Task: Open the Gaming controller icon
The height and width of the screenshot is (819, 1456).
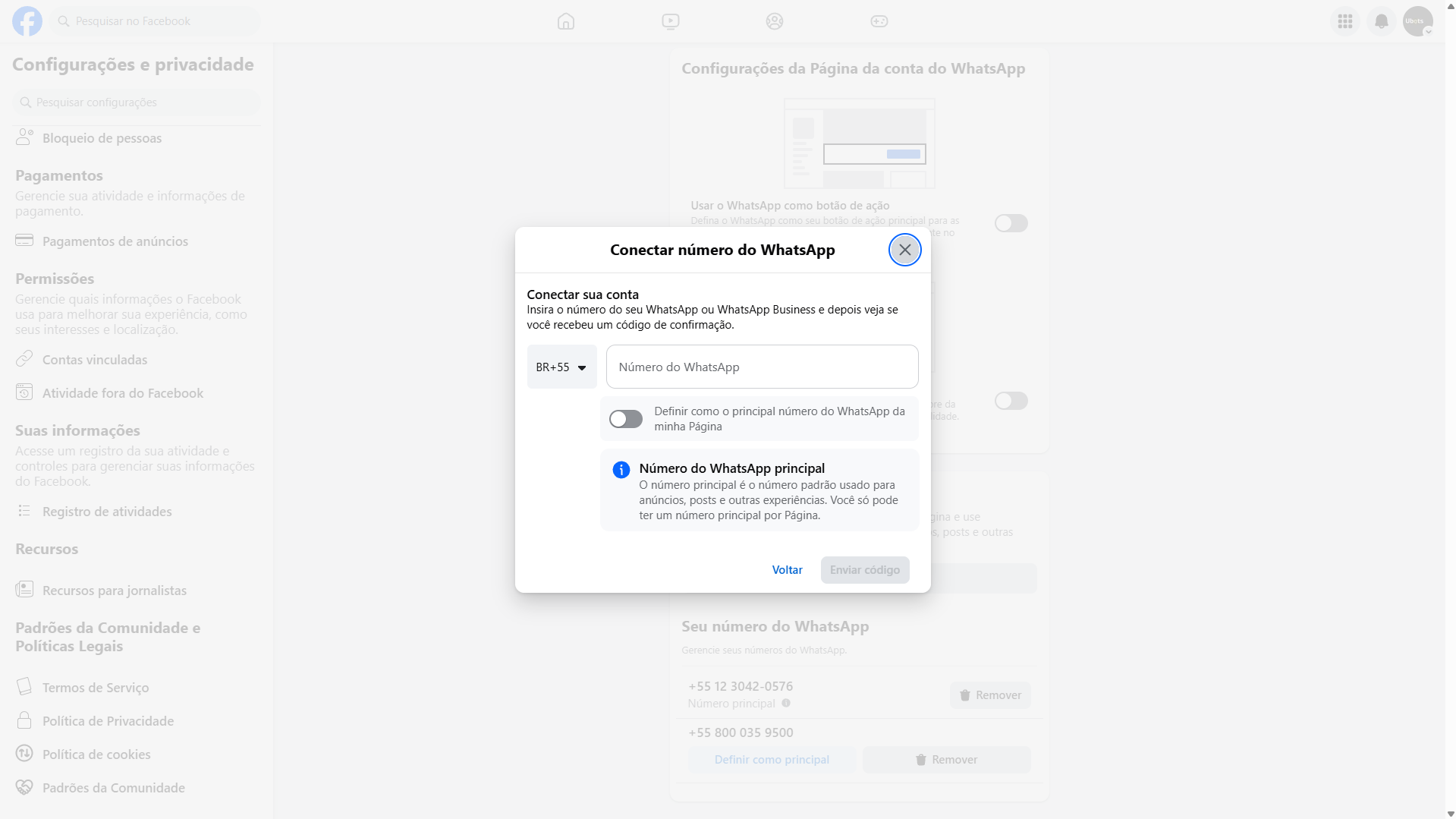Action: (879, 21)
